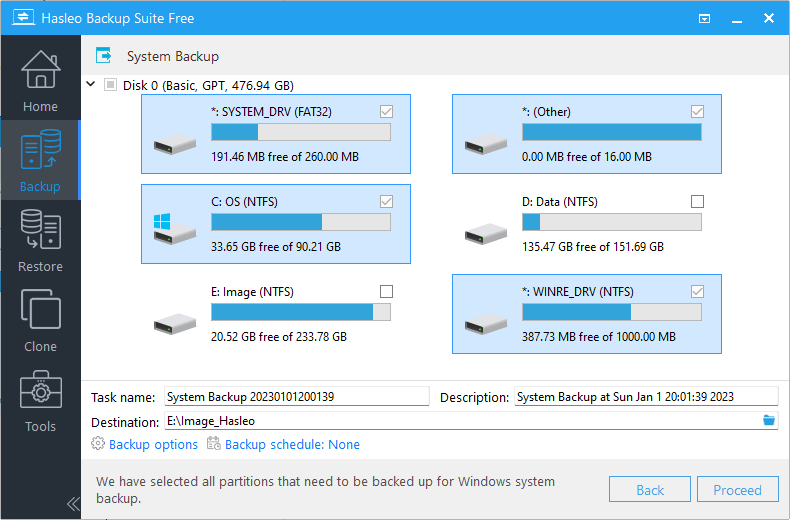Click the Task name input field
This screenshot has height=520, width=790.
pyautogui.click(x=296, y=397)
